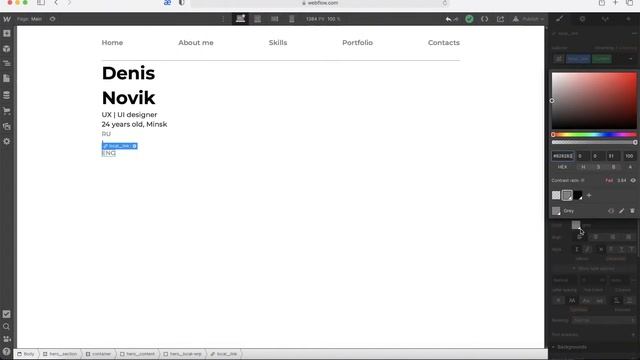Switch to the Style Manager tab
Image resolution: width=640 pixels, height=360 pixels.
[x=605, y=19]
